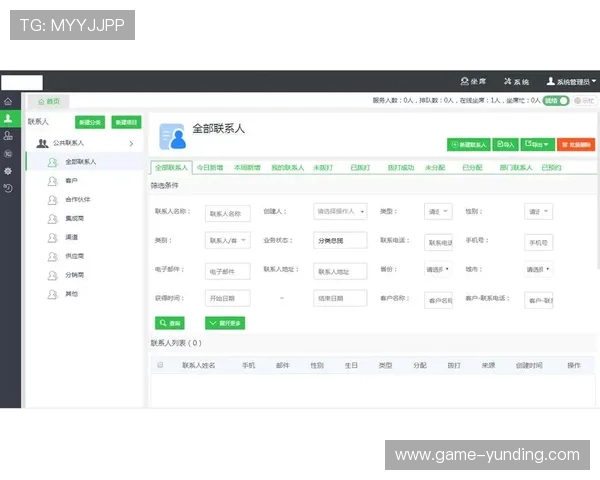This screenshot has width=600, height=480.
Task: Click the person icon beside 全部联系人 in tree
Action: 52,162
